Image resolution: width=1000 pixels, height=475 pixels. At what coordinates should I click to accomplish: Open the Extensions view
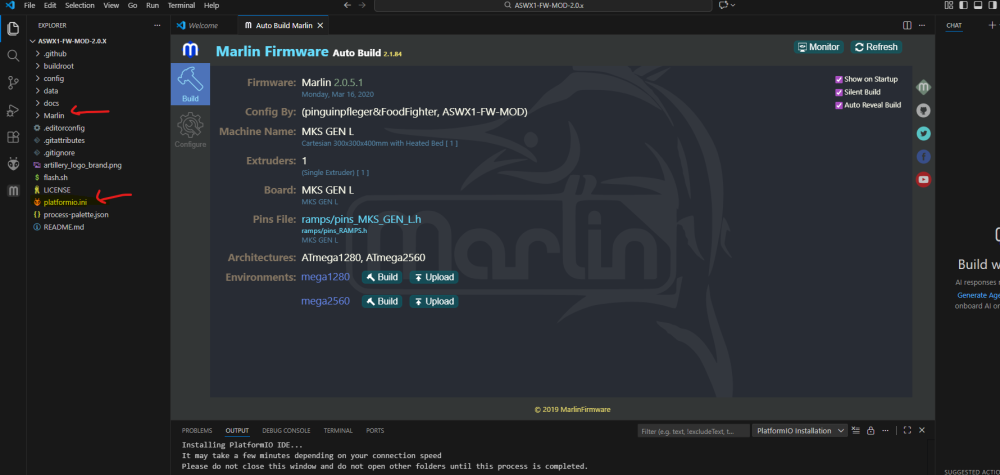tap(13, 136)
